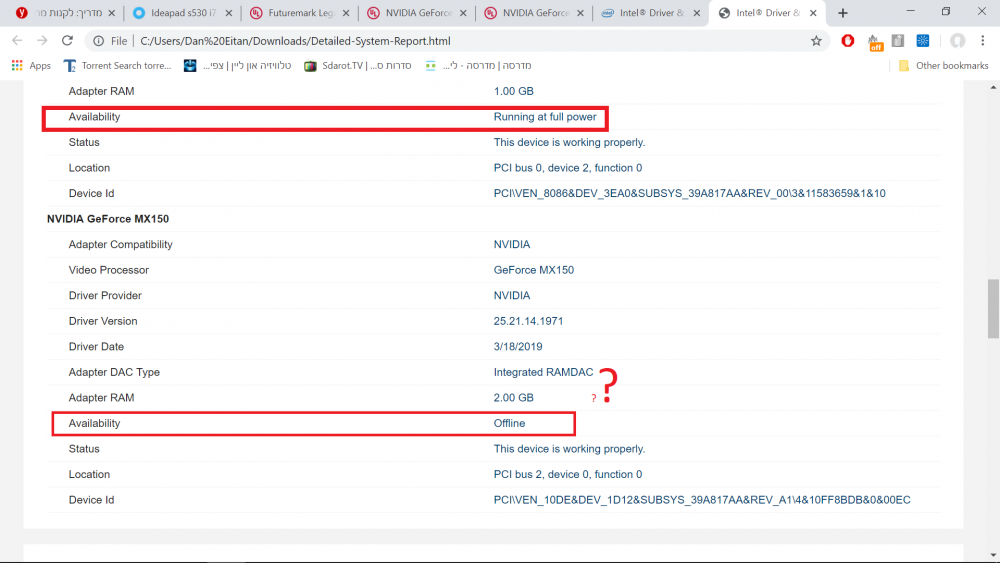Open the Chrome profile avatar
The height and width of the screenshot is (563, 1000).
(957, 41)
